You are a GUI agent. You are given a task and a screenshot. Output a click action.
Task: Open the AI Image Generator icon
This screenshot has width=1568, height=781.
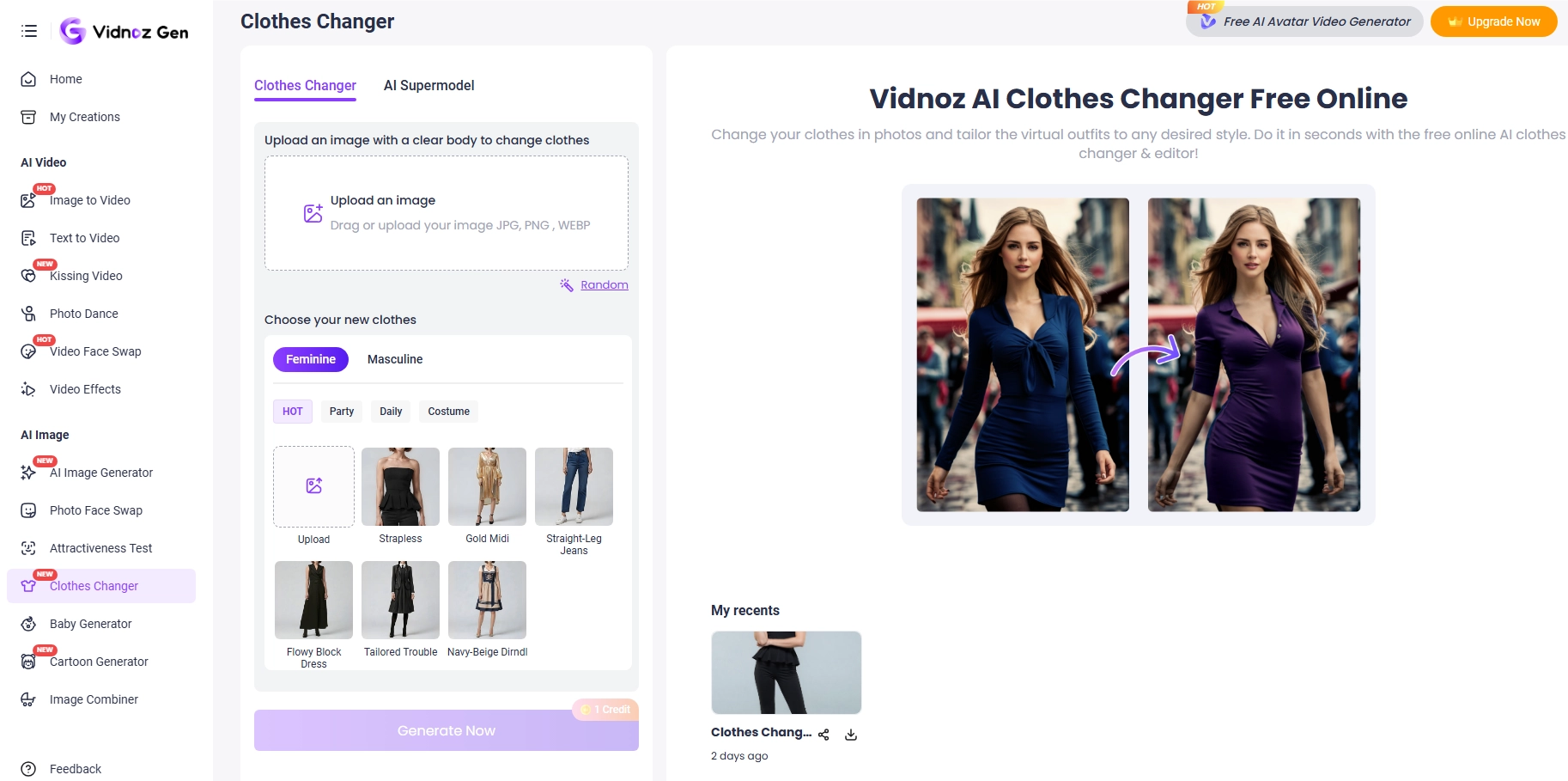[x=28, y=473]
